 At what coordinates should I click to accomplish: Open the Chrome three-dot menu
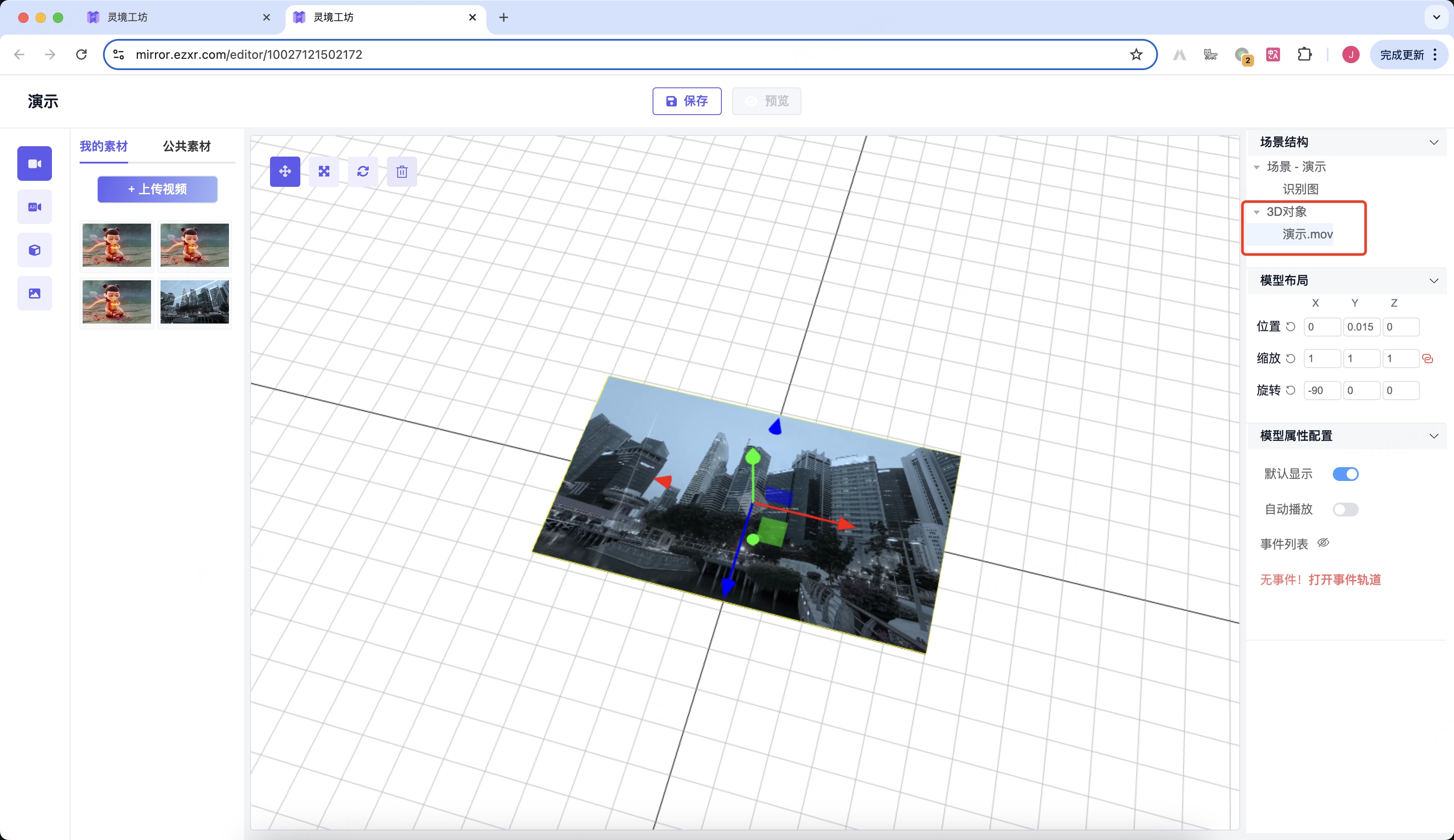1435,54
